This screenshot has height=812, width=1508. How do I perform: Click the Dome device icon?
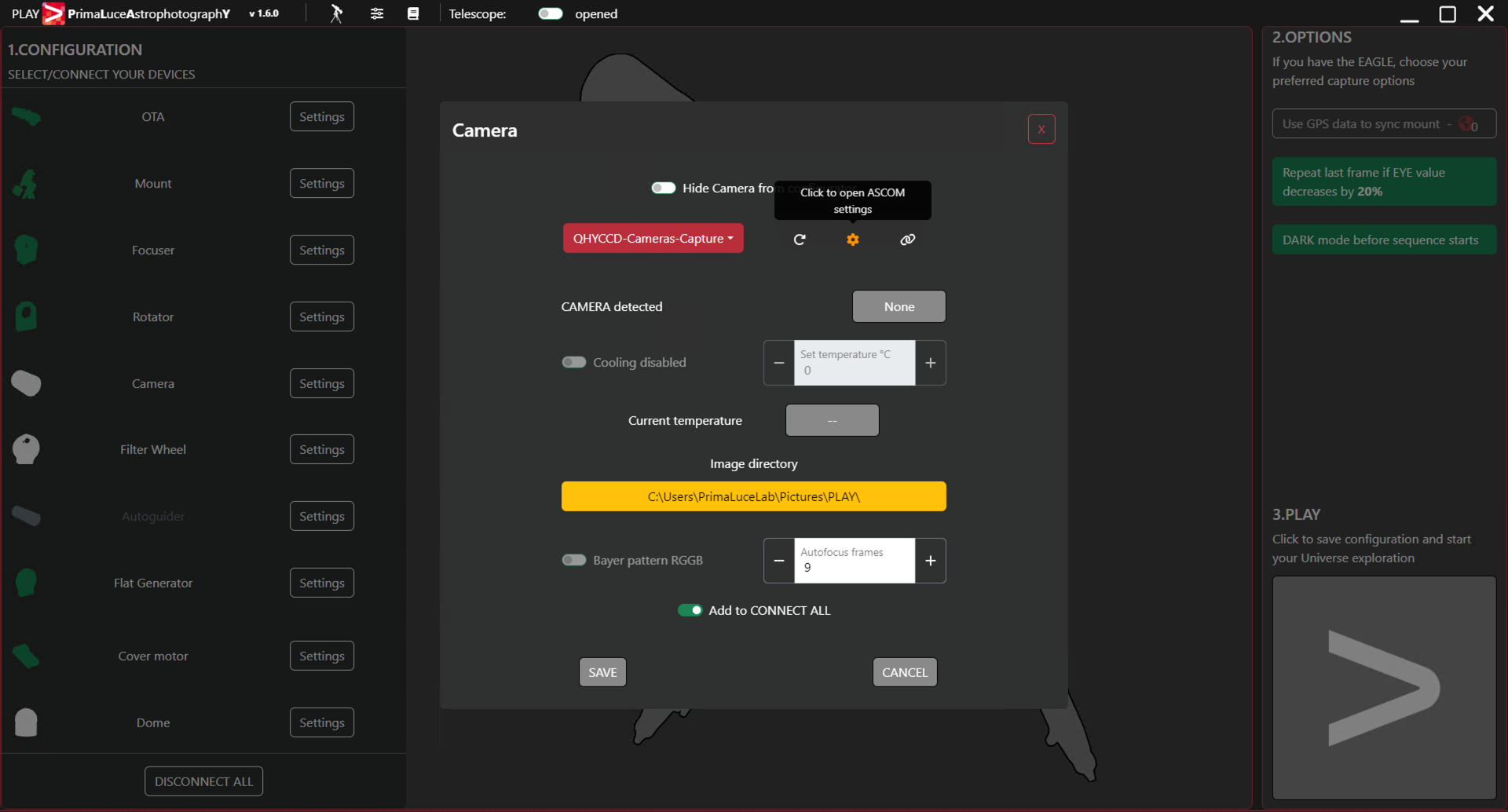(26, 722)
